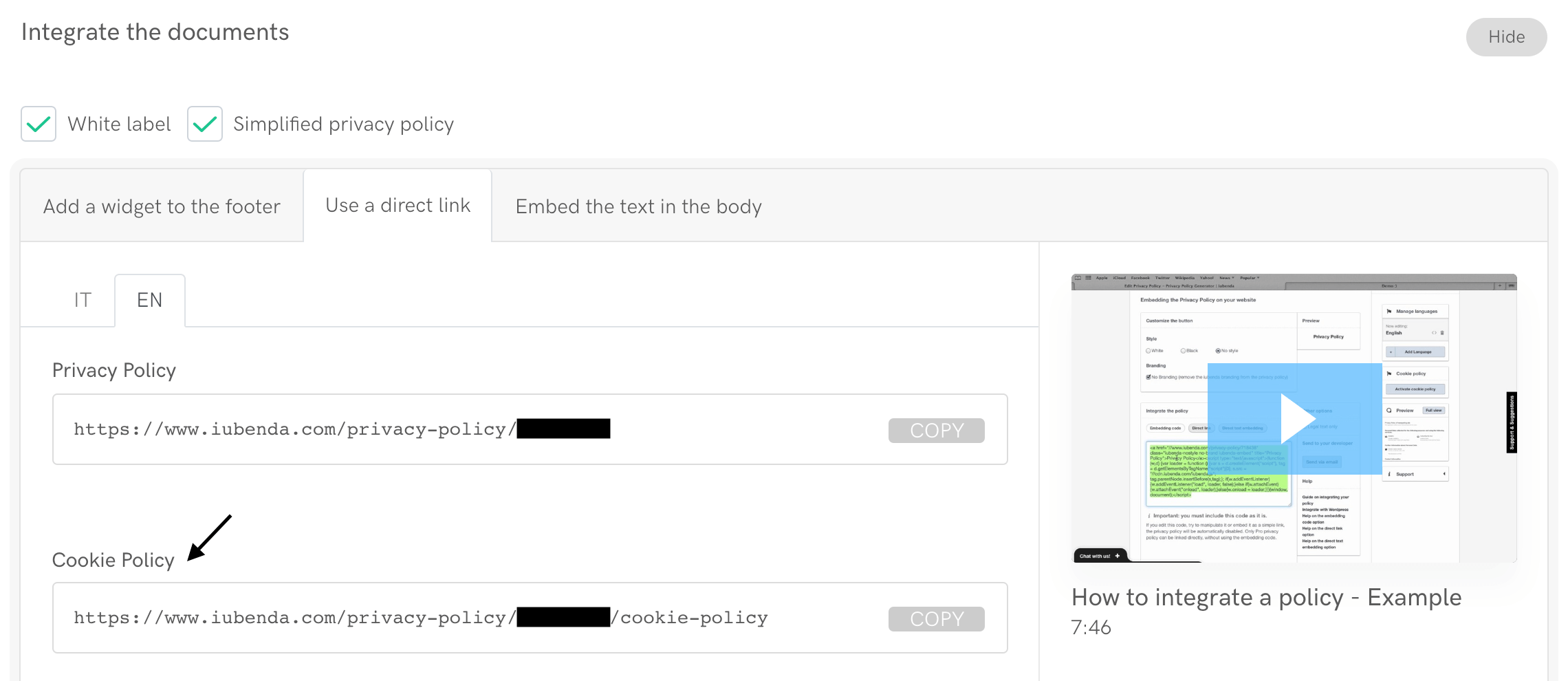Copy the Cookie Policy direct link
The image size is (1568, 681).
[x=936, y=618]
